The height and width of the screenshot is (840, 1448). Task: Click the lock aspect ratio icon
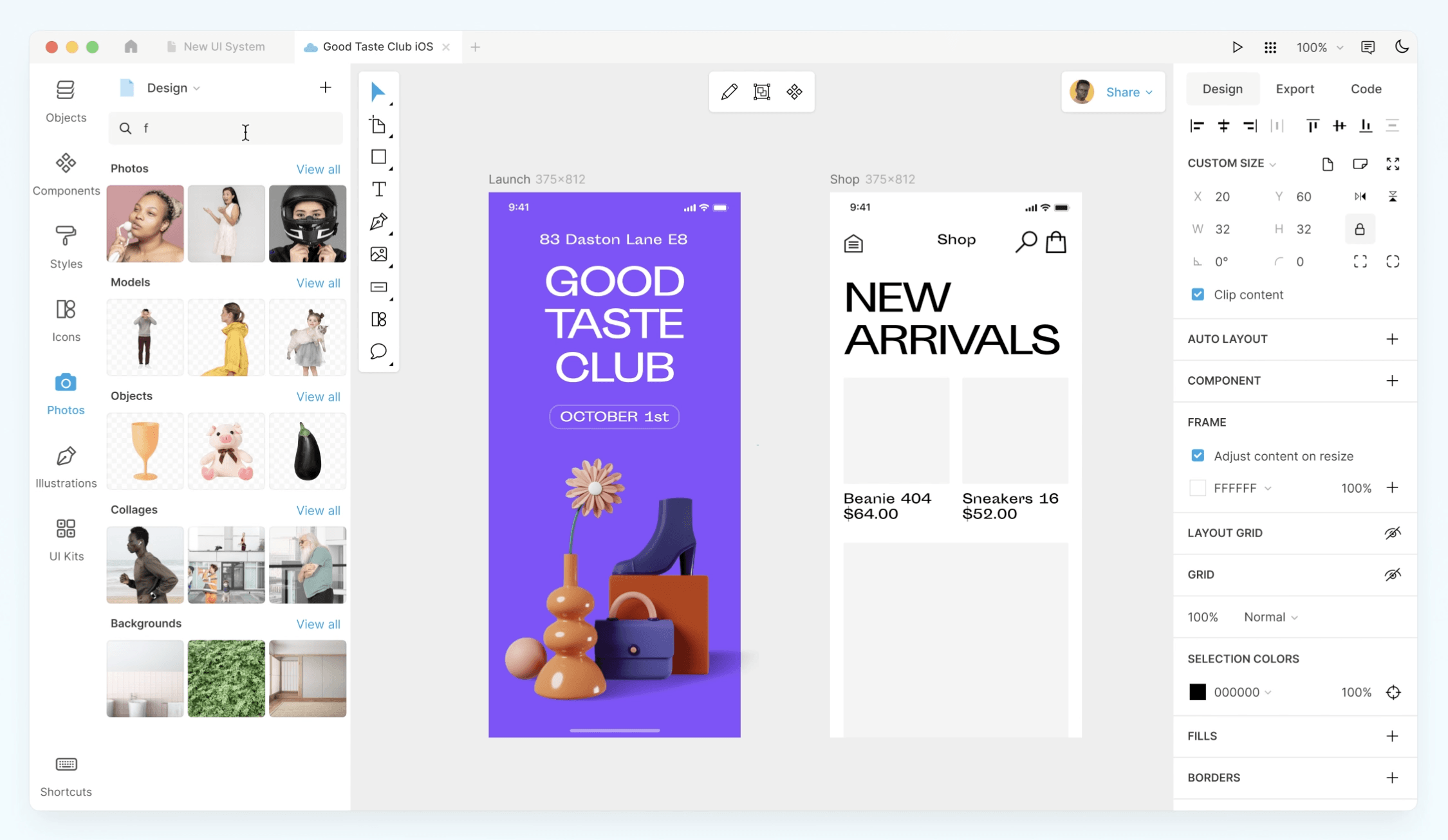pos(1359,229)
